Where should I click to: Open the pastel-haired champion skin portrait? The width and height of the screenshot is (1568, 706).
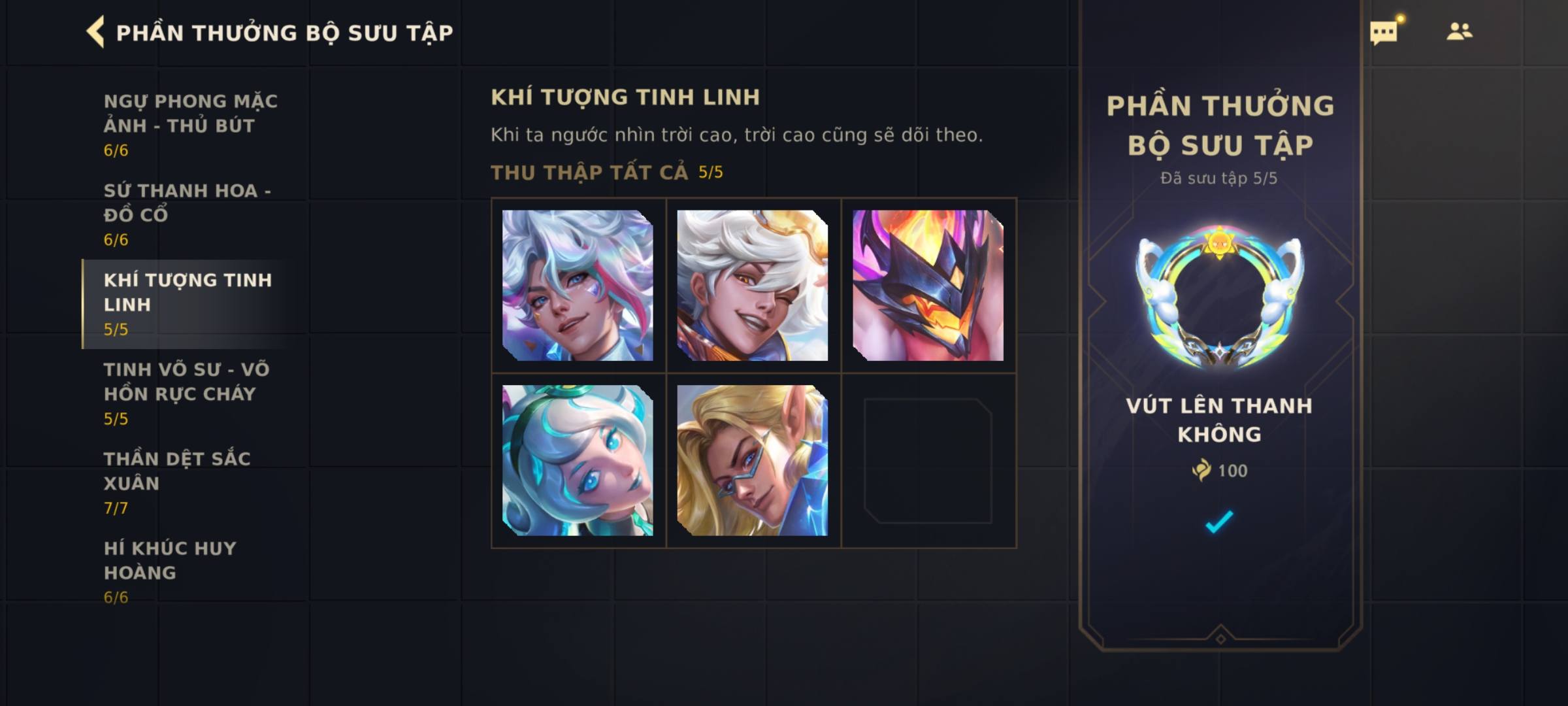[x=578, y=285]
